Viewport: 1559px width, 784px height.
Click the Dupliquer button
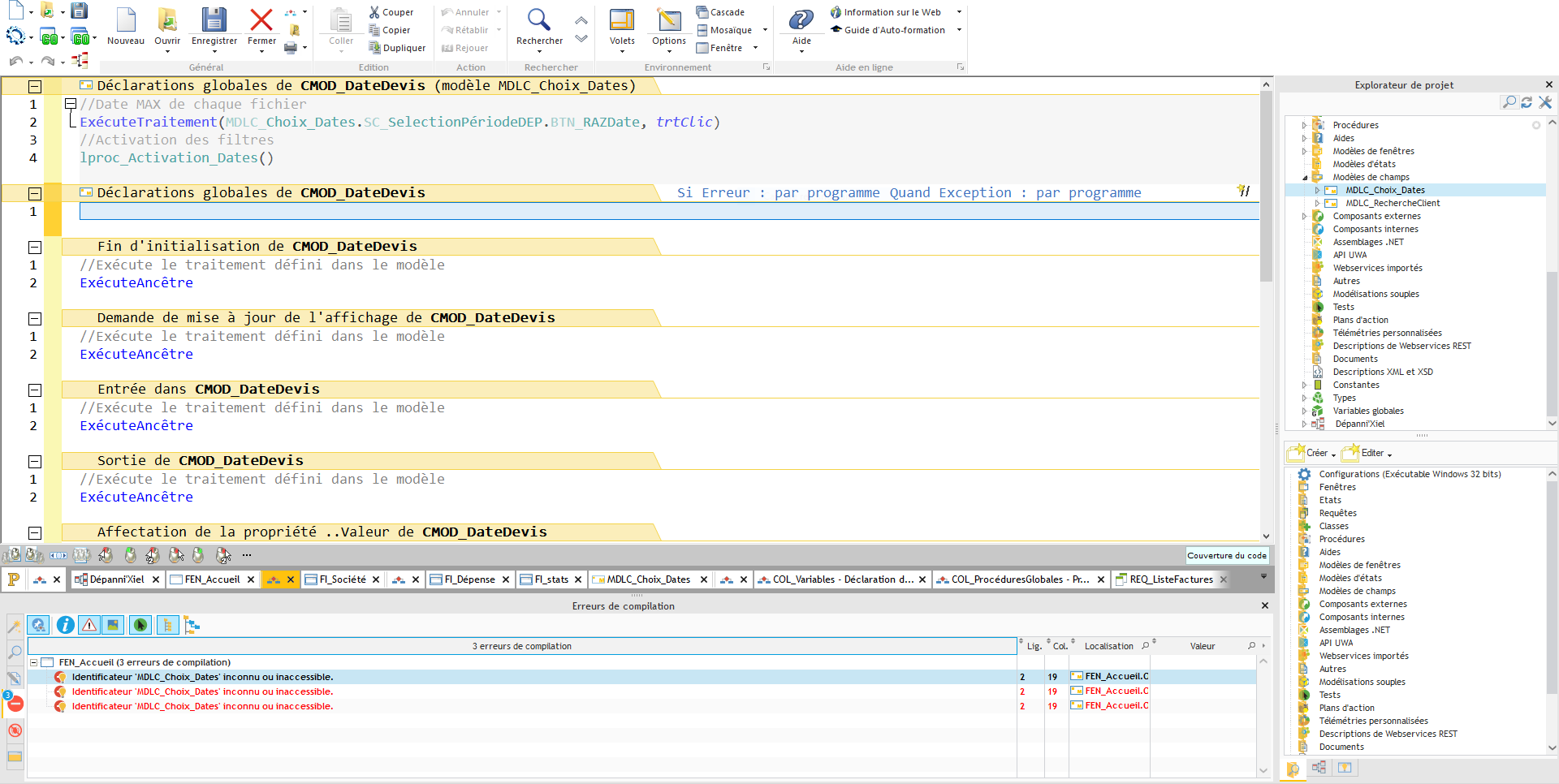(397, 48)
